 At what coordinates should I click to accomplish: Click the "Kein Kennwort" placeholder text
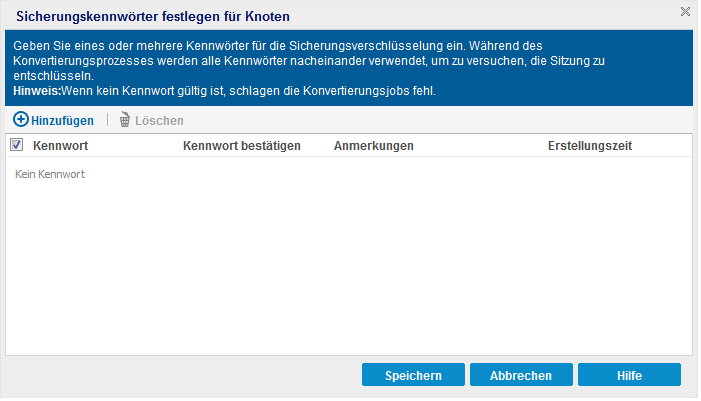(50, 174)
